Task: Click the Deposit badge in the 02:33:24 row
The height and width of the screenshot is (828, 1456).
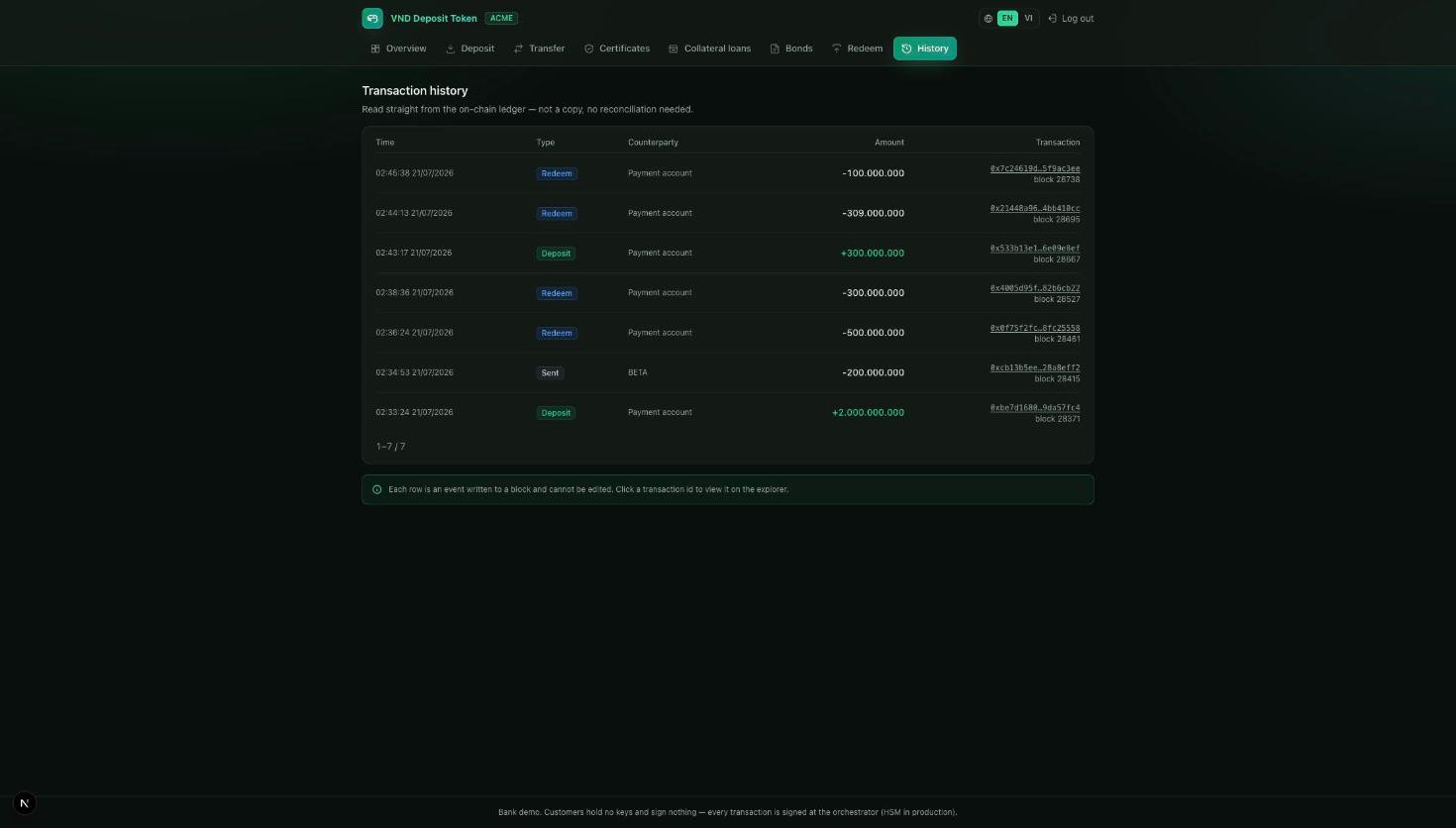Action: click(556, 413)
